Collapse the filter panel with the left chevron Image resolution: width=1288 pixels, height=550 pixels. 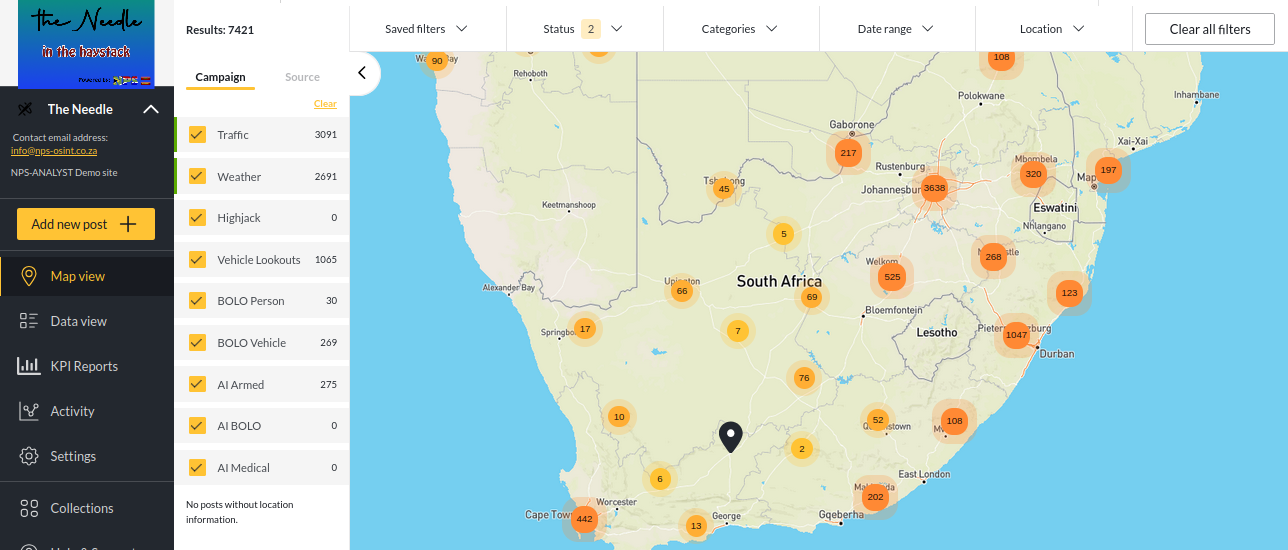click(362, 73)
